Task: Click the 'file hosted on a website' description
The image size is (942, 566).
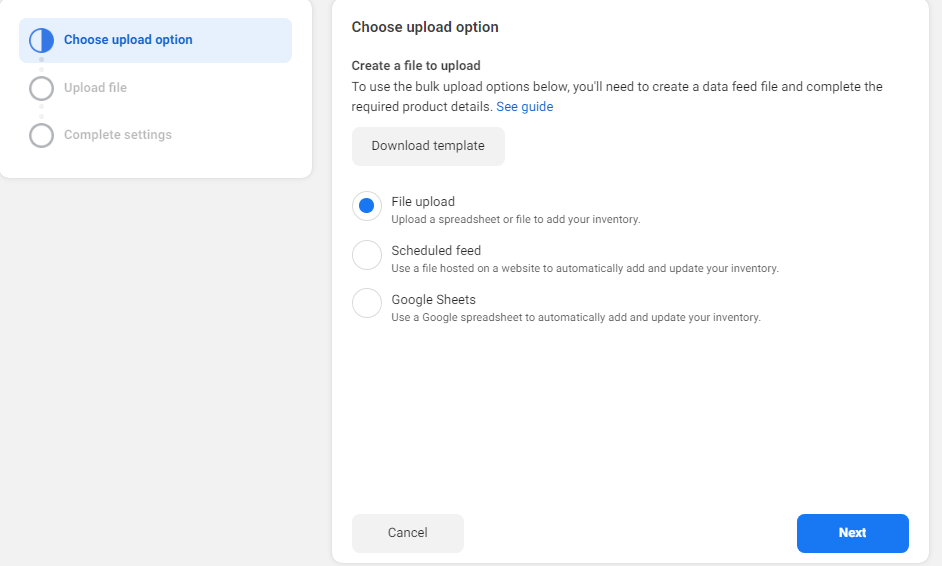Action: (x=584, y=268)
